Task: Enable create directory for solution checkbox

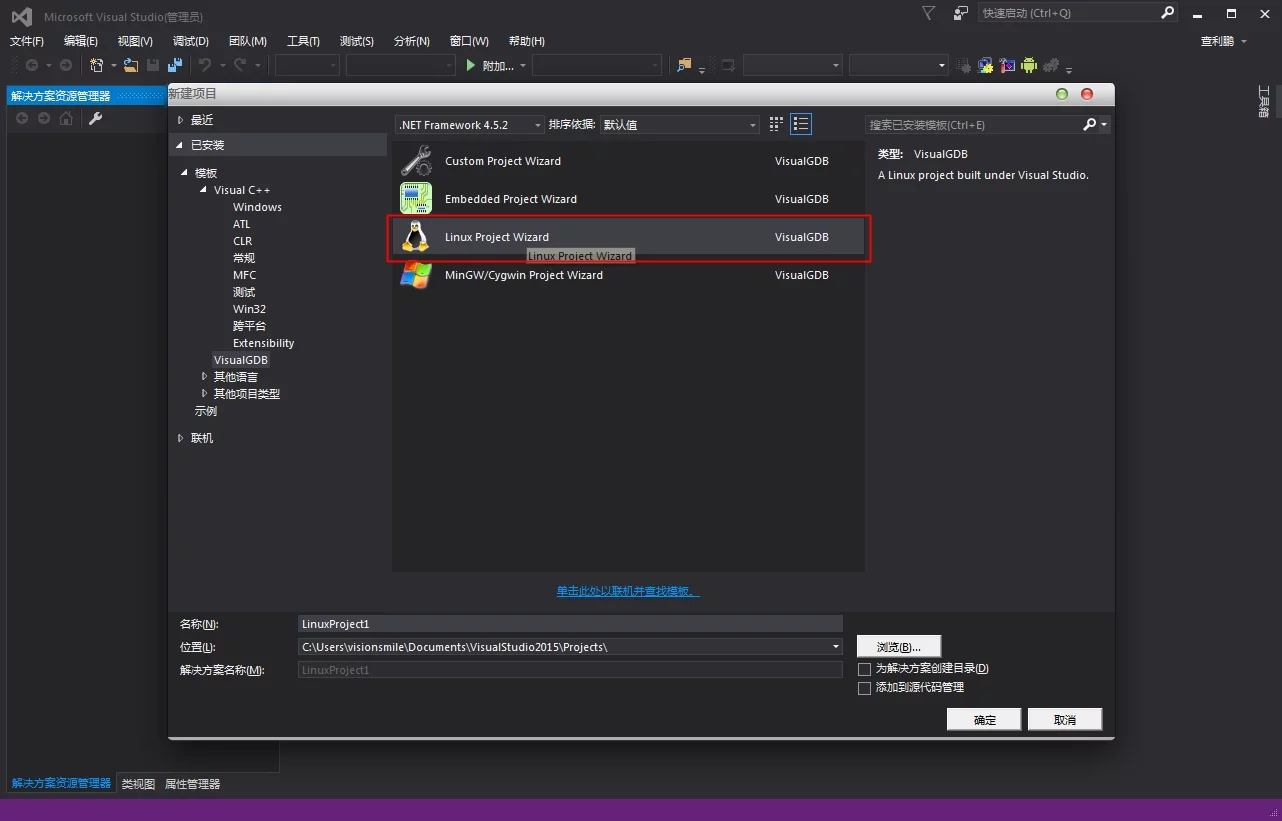Action: [x=865, y=669]
